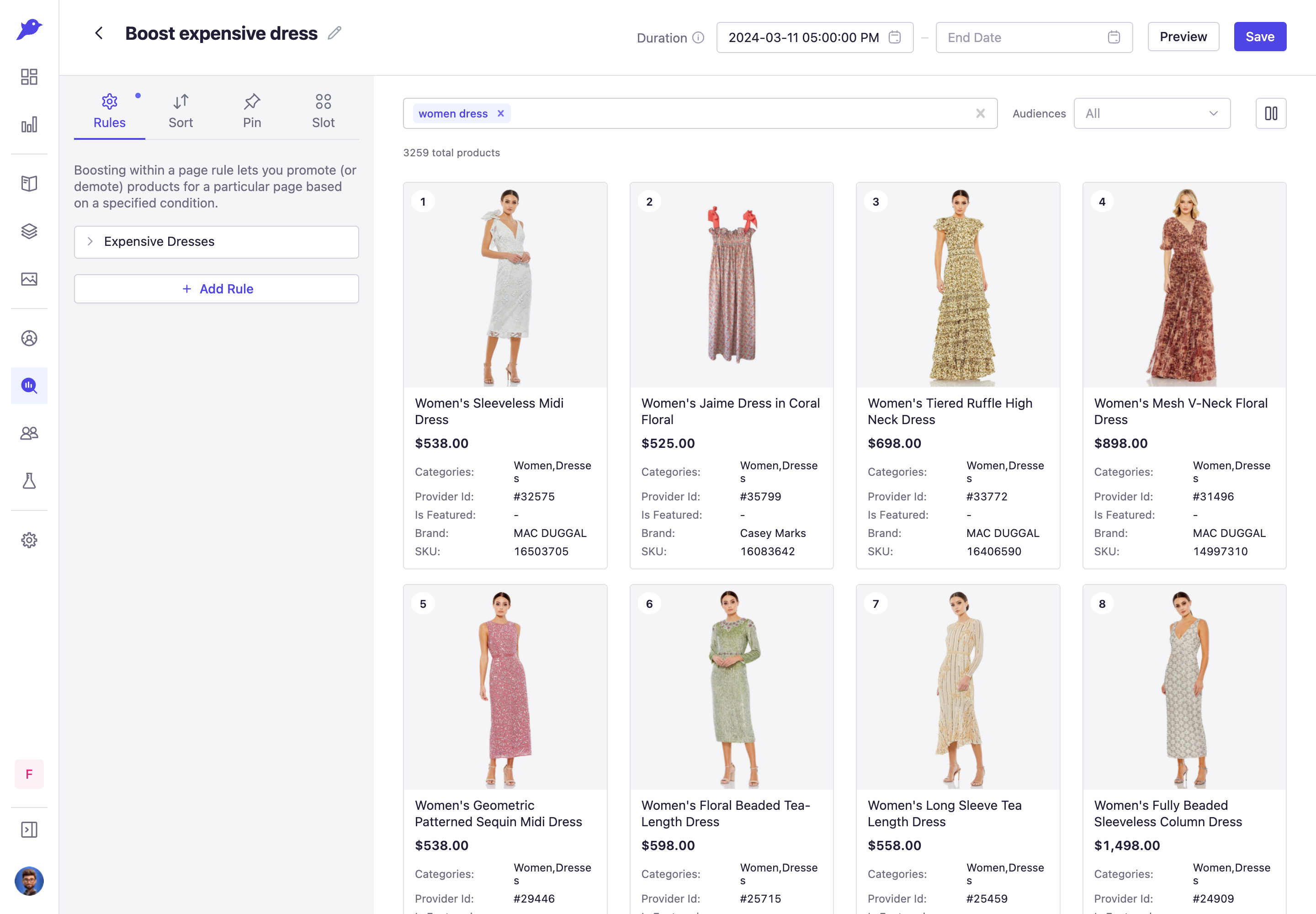Click the '3259 total products' count
The height and width of the screenshot is (914, 1316).
coord(451,152)
